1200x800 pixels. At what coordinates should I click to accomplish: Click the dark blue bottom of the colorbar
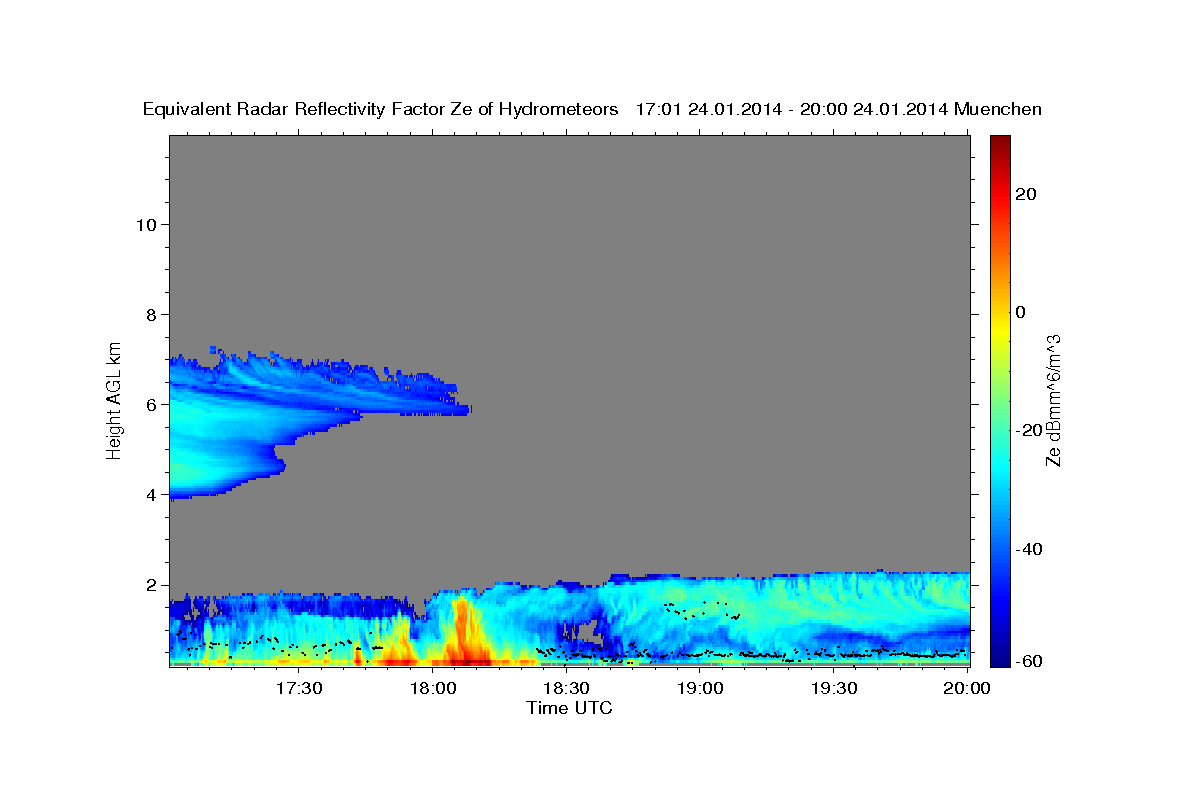(999, 655)
